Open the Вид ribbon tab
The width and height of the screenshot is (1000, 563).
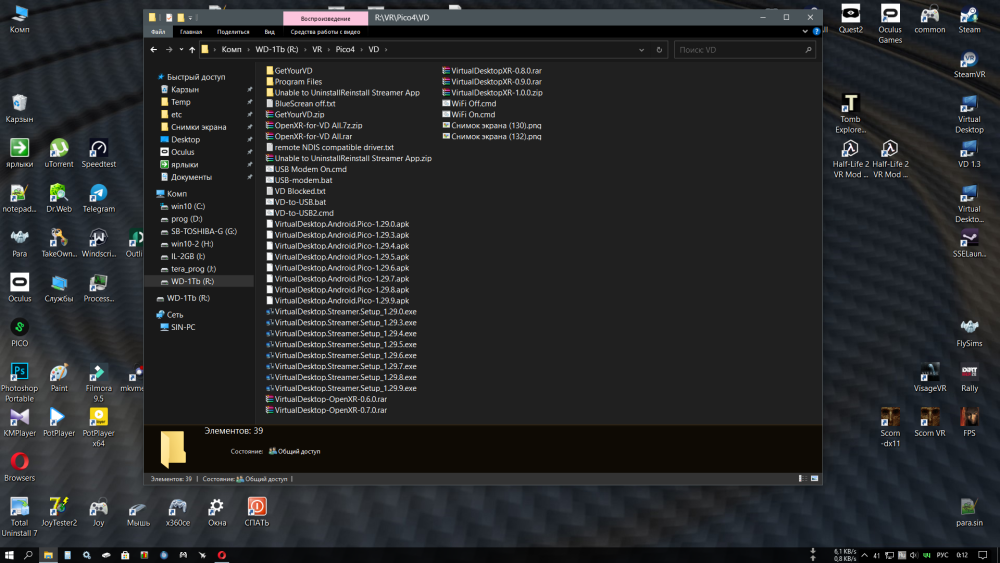click(x=269, y=32)
